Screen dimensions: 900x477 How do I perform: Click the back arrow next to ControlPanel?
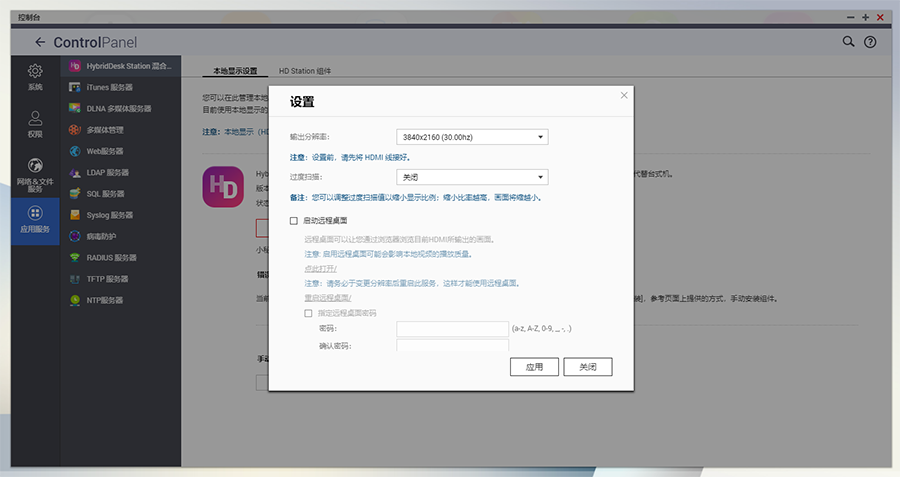(40, 42)
